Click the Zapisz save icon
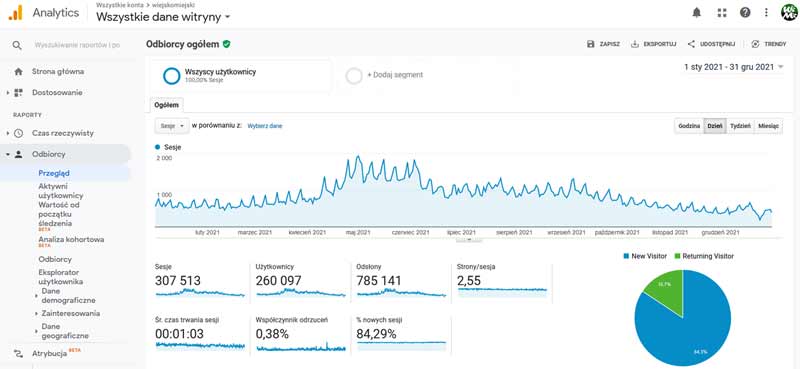Image resolution: width=800 pixels, height=369 pixels. tap(591, 44)
